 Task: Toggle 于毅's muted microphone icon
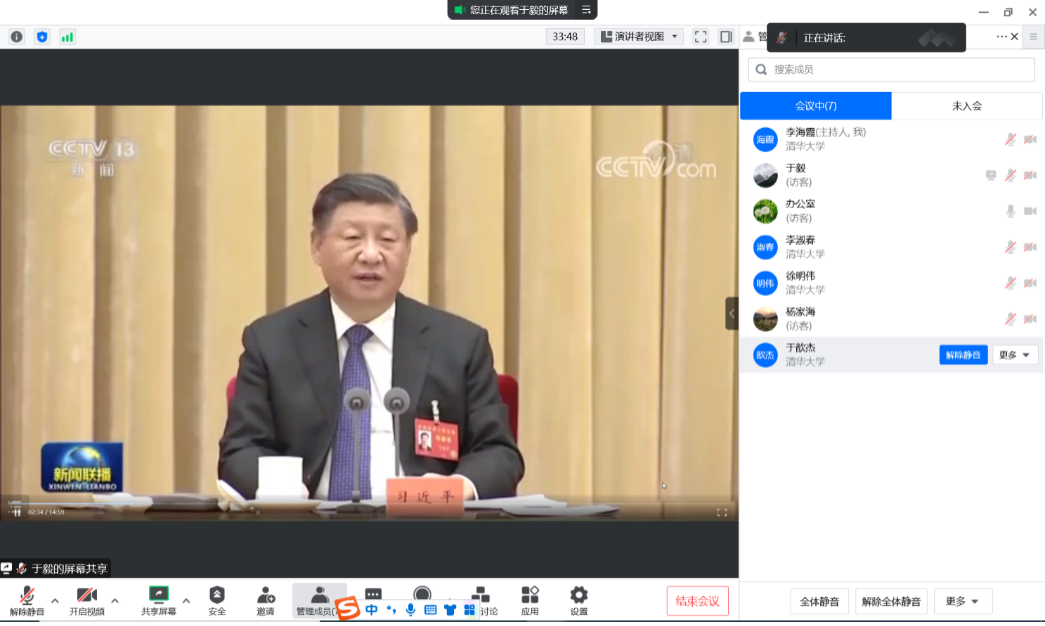pos(1010,175)
